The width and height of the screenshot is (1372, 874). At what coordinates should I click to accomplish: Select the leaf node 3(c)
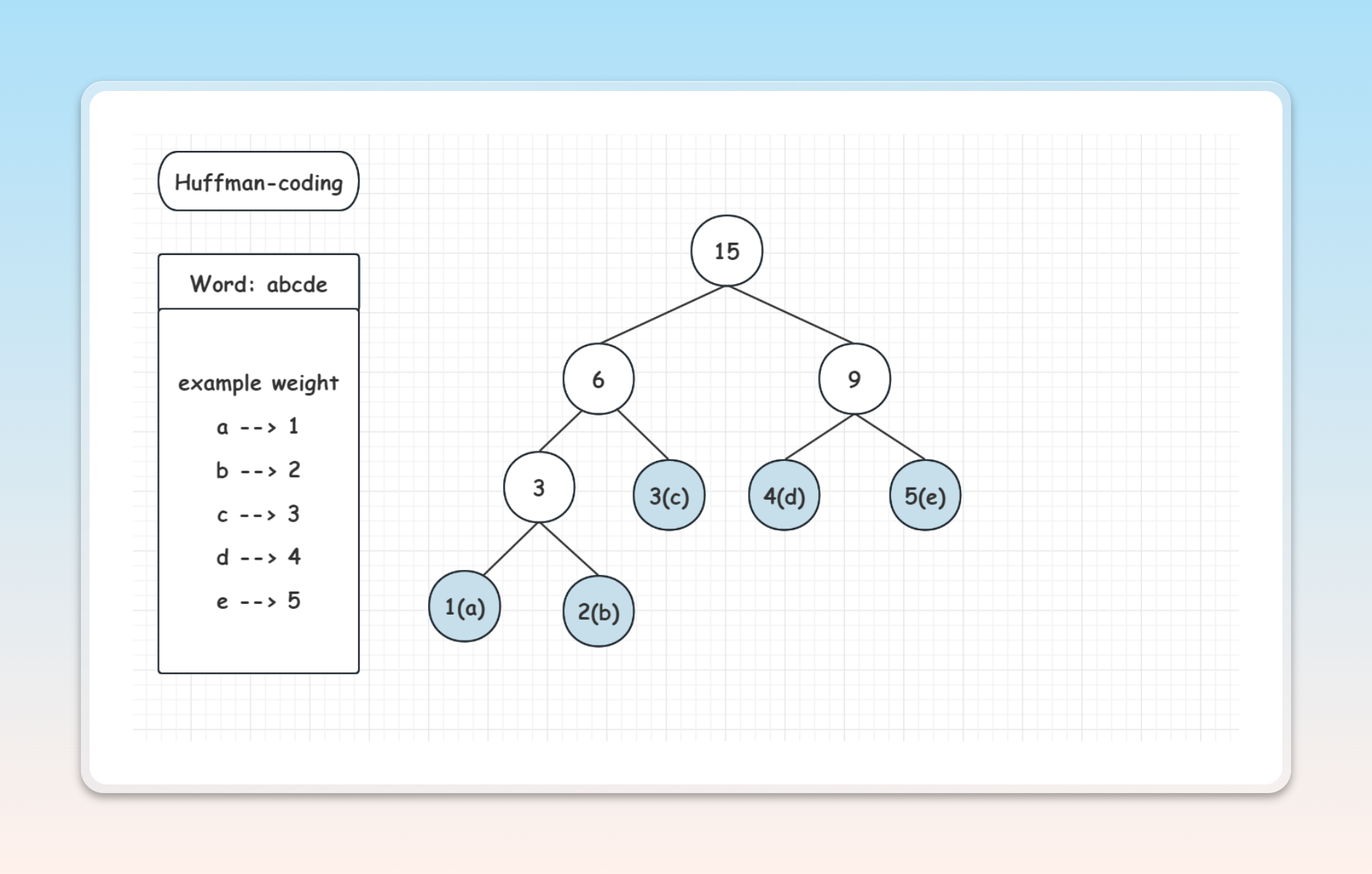tap(669, 496)
